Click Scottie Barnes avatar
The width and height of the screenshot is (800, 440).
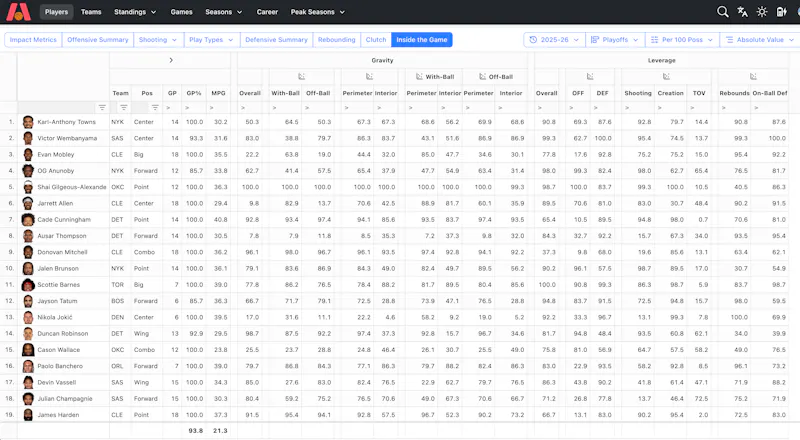(28, 285)
